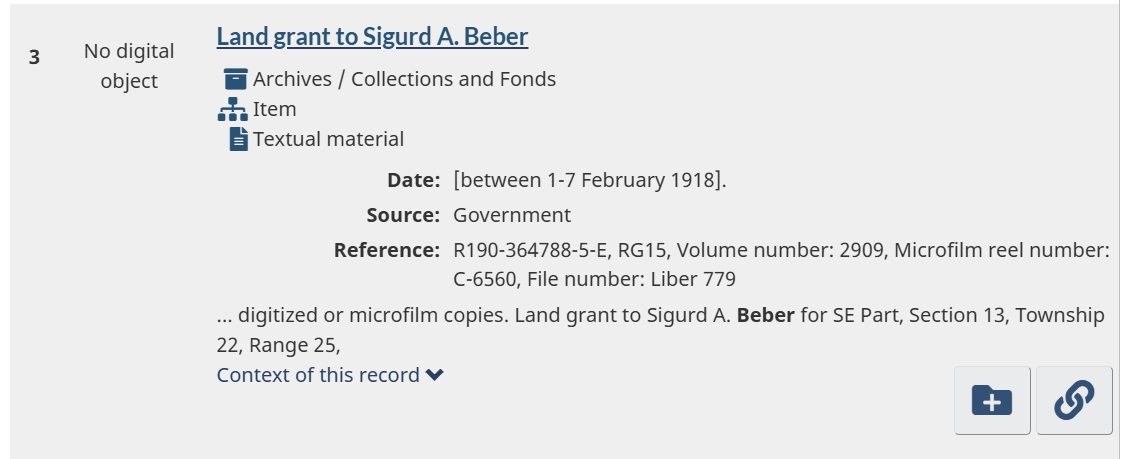
Task: Click the document icon beside Textual material
Action: [238, 139]
